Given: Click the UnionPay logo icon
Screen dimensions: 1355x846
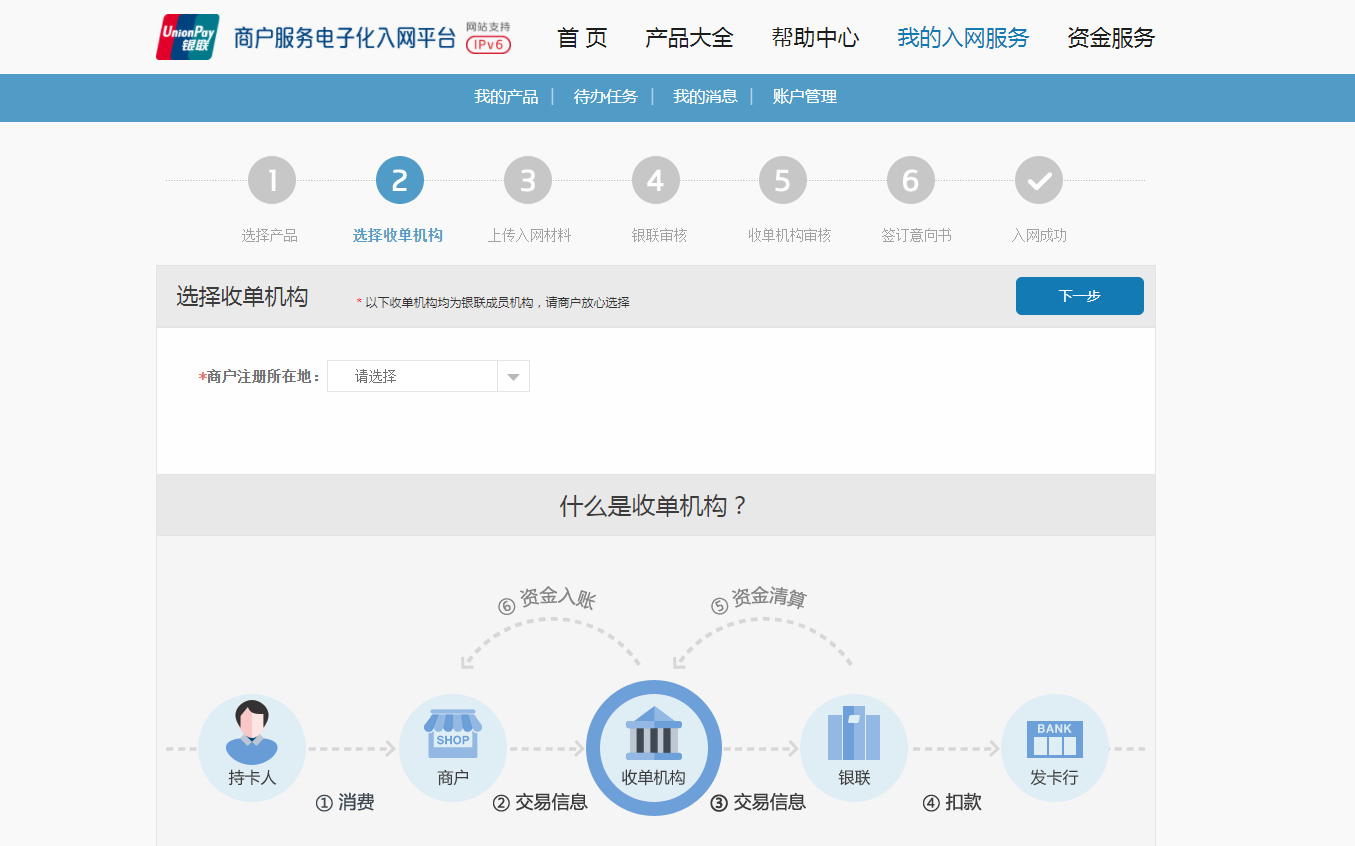Looking at the screenshot, I should point(188,37).
